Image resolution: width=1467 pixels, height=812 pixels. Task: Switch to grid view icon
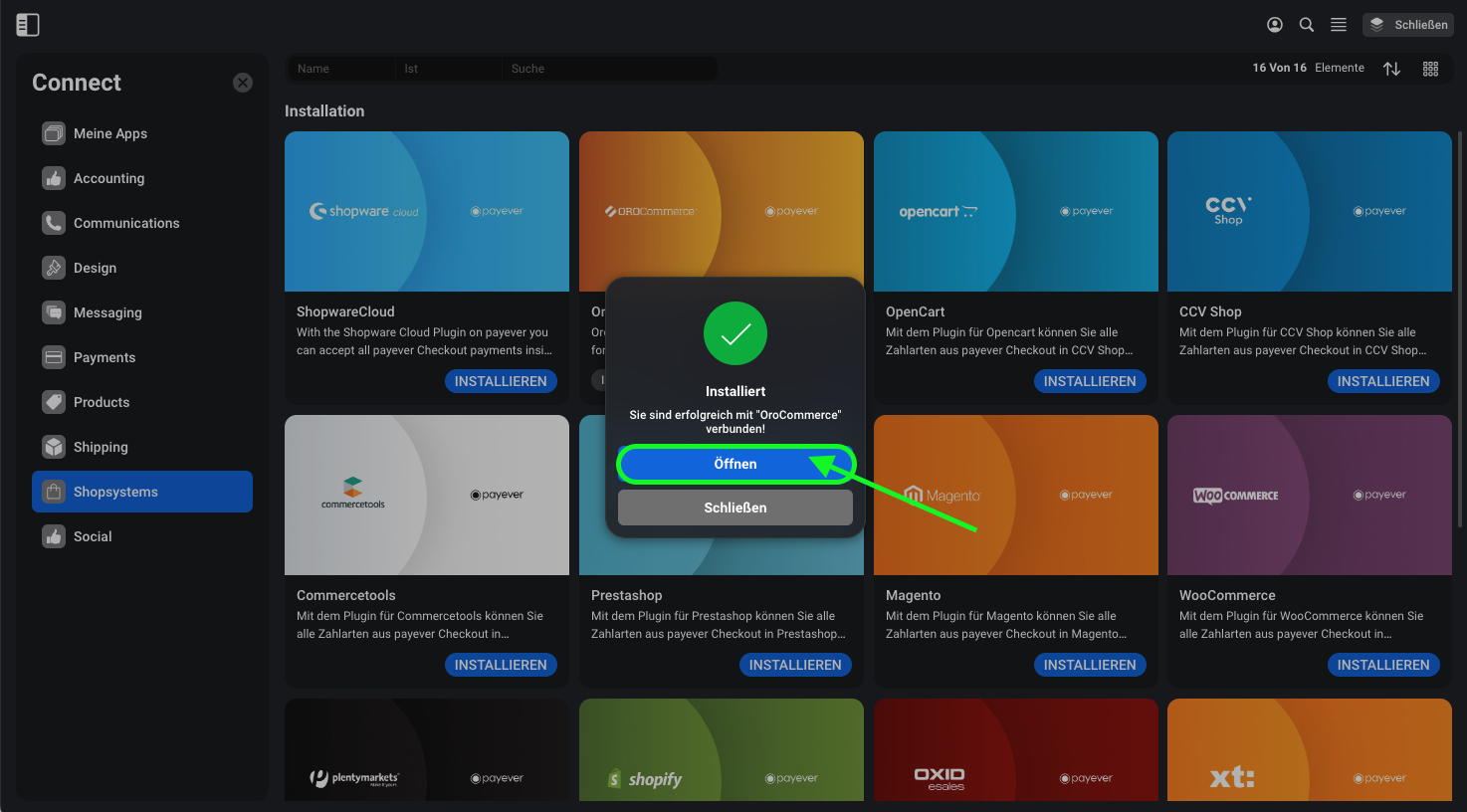pyautogui.click(x=1430, y=69)
